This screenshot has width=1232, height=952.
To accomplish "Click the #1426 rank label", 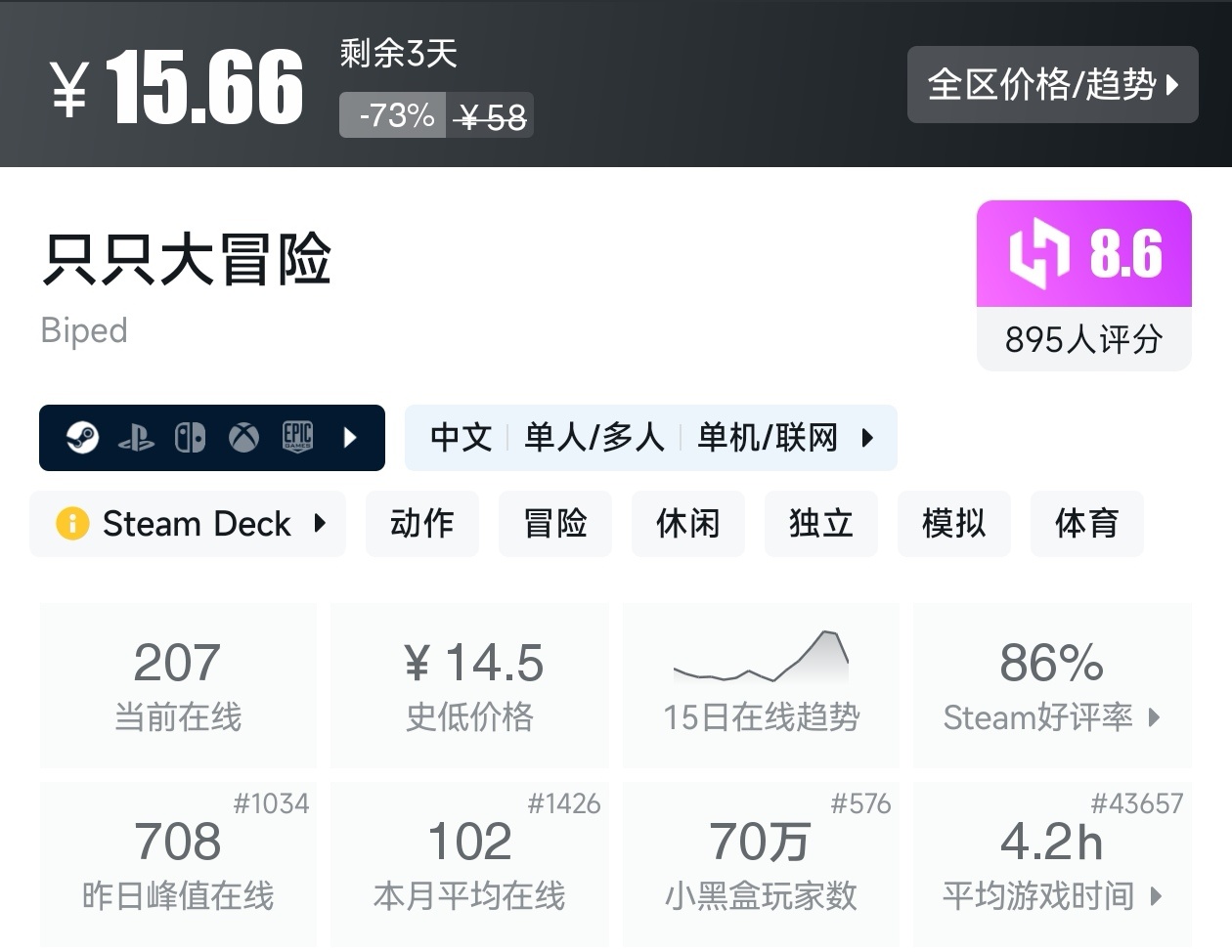I will [564, 804].
